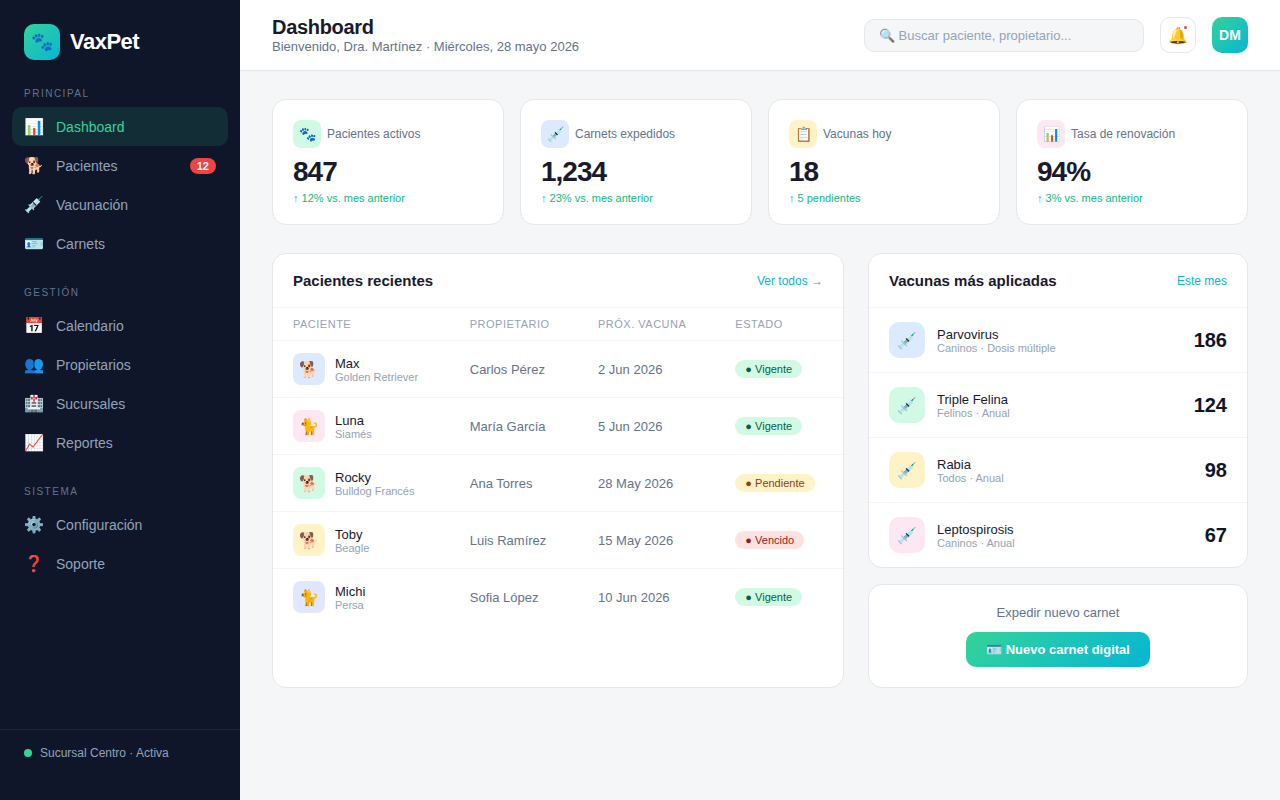Click Michi's 'Vigente' status badge

(768, 597)
